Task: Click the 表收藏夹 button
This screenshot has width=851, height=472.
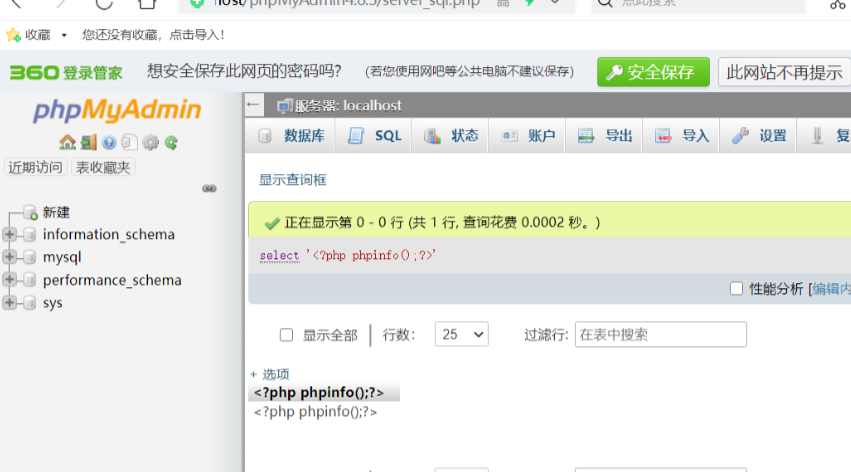Action: 103,167
